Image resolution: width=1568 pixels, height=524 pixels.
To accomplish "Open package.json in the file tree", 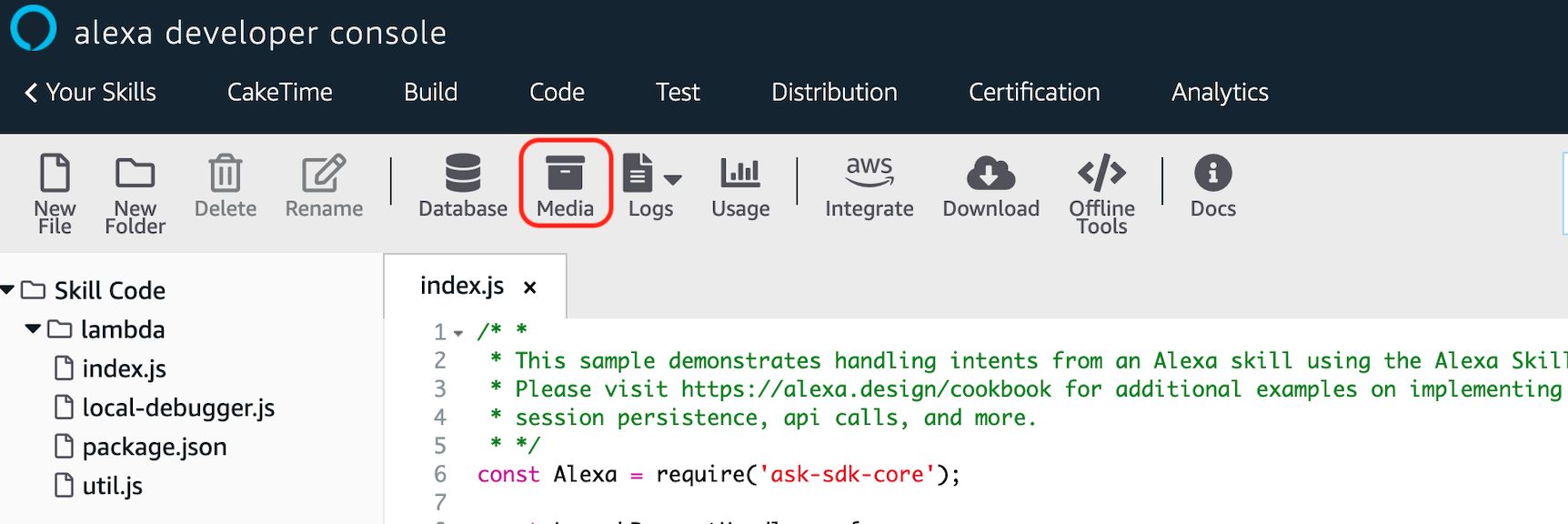I will (154, 447).
